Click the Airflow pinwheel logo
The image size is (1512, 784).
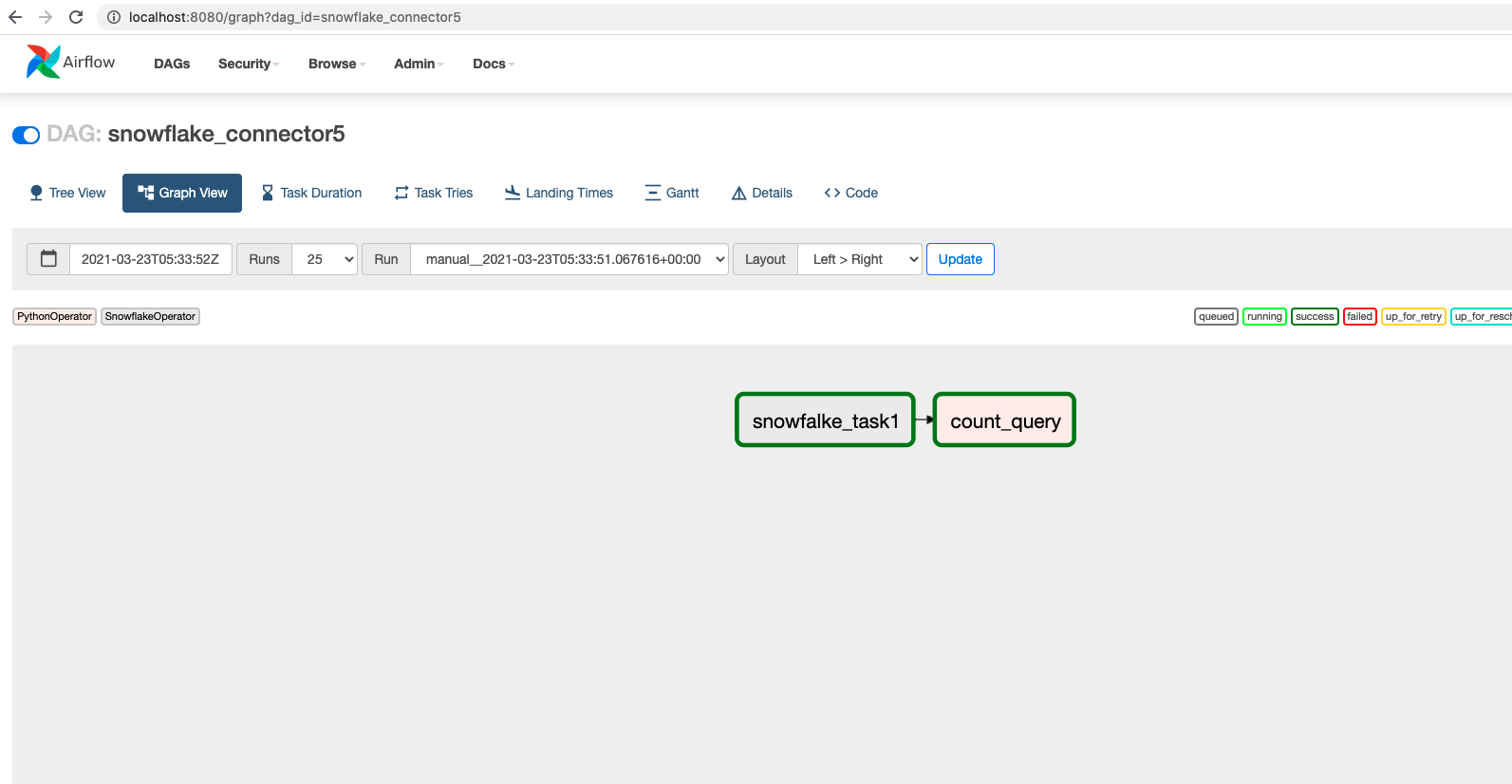coord(44,63)
